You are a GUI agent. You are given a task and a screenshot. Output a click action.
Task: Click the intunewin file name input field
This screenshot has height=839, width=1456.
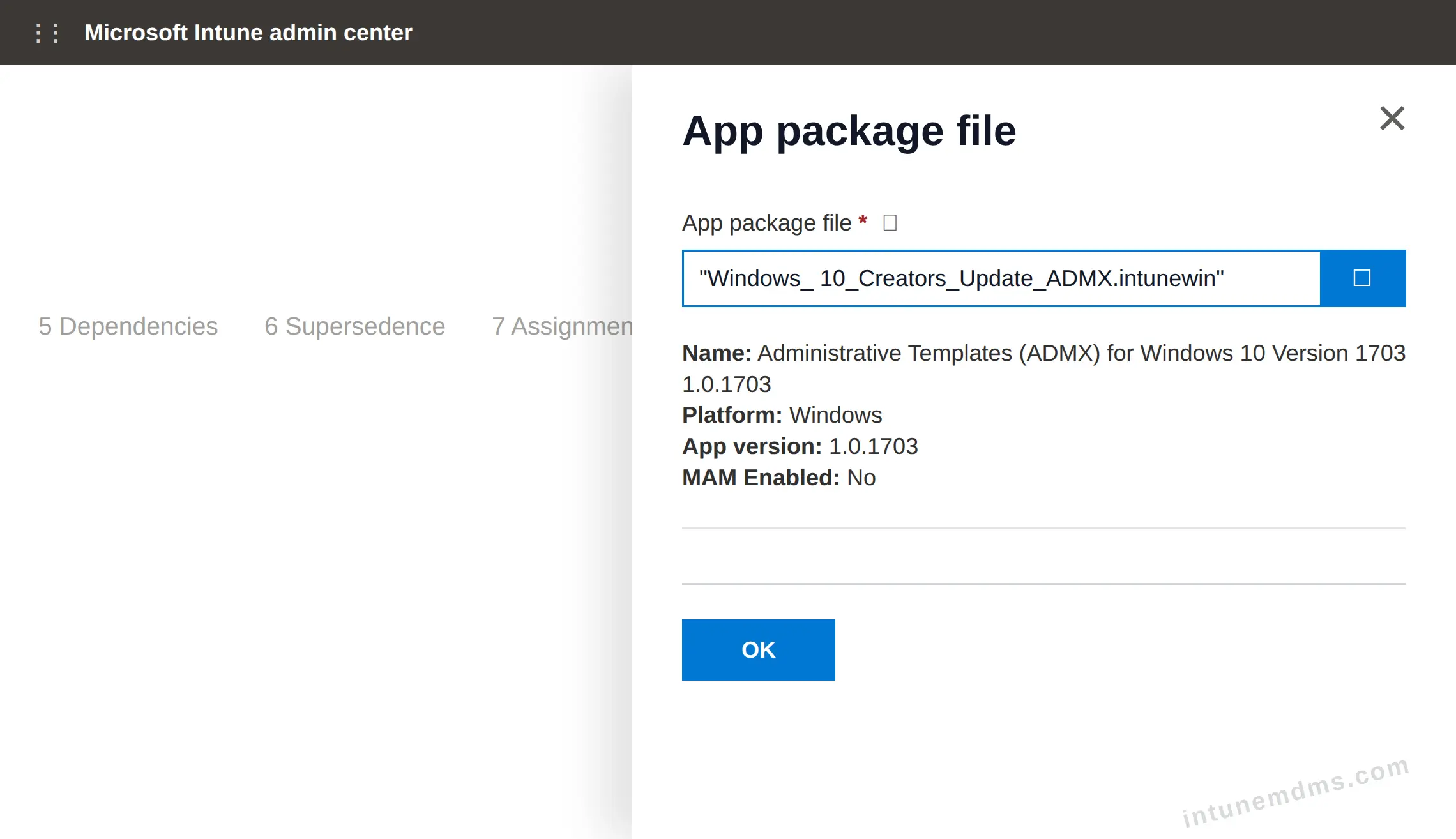(1001, 278)
